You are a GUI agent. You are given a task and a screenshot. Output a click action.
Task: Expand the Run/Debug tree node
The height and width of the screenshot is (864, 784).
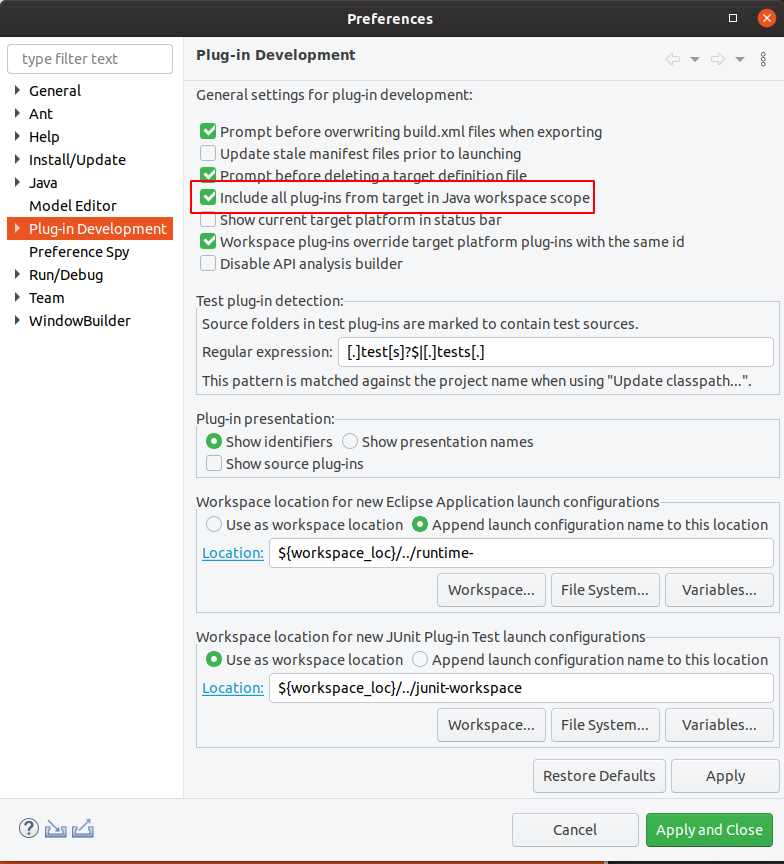point(17,274)
